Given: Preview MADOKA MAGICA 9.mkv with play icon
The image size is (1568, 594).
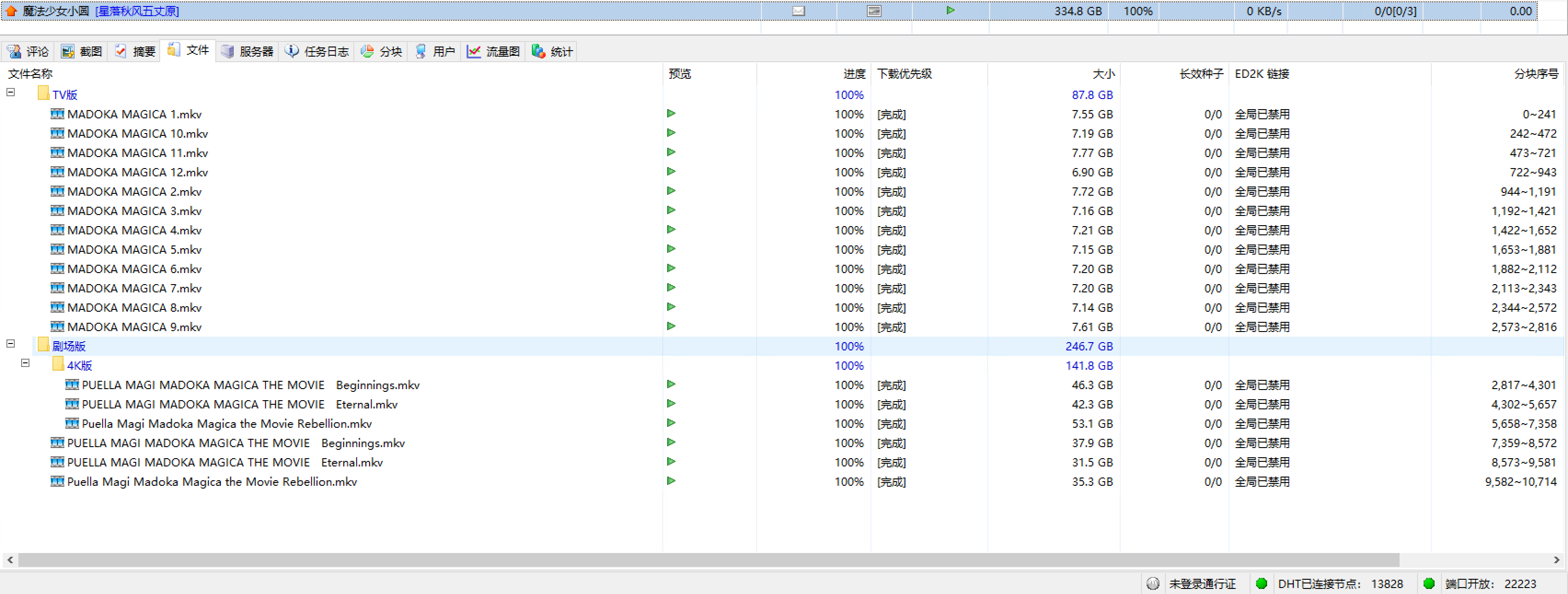Looking at the screenshot, I should tap(671, 326).
